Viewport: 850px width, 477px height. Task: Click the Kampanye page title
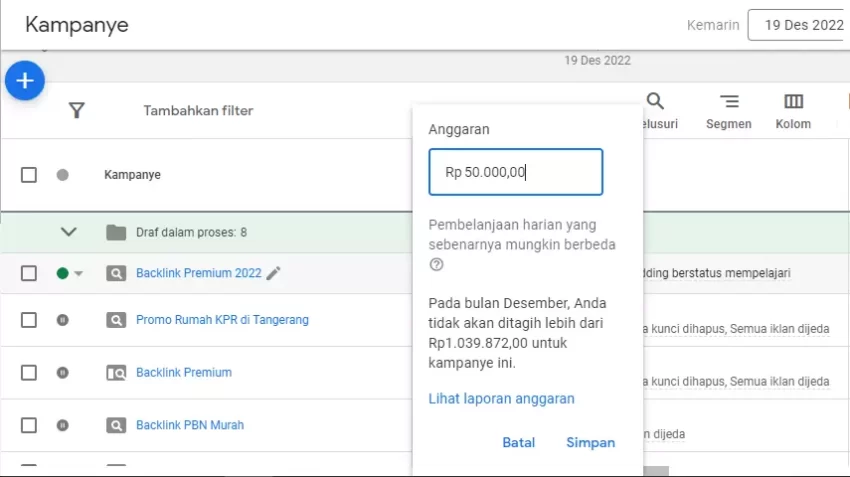[x=76, y=25]
